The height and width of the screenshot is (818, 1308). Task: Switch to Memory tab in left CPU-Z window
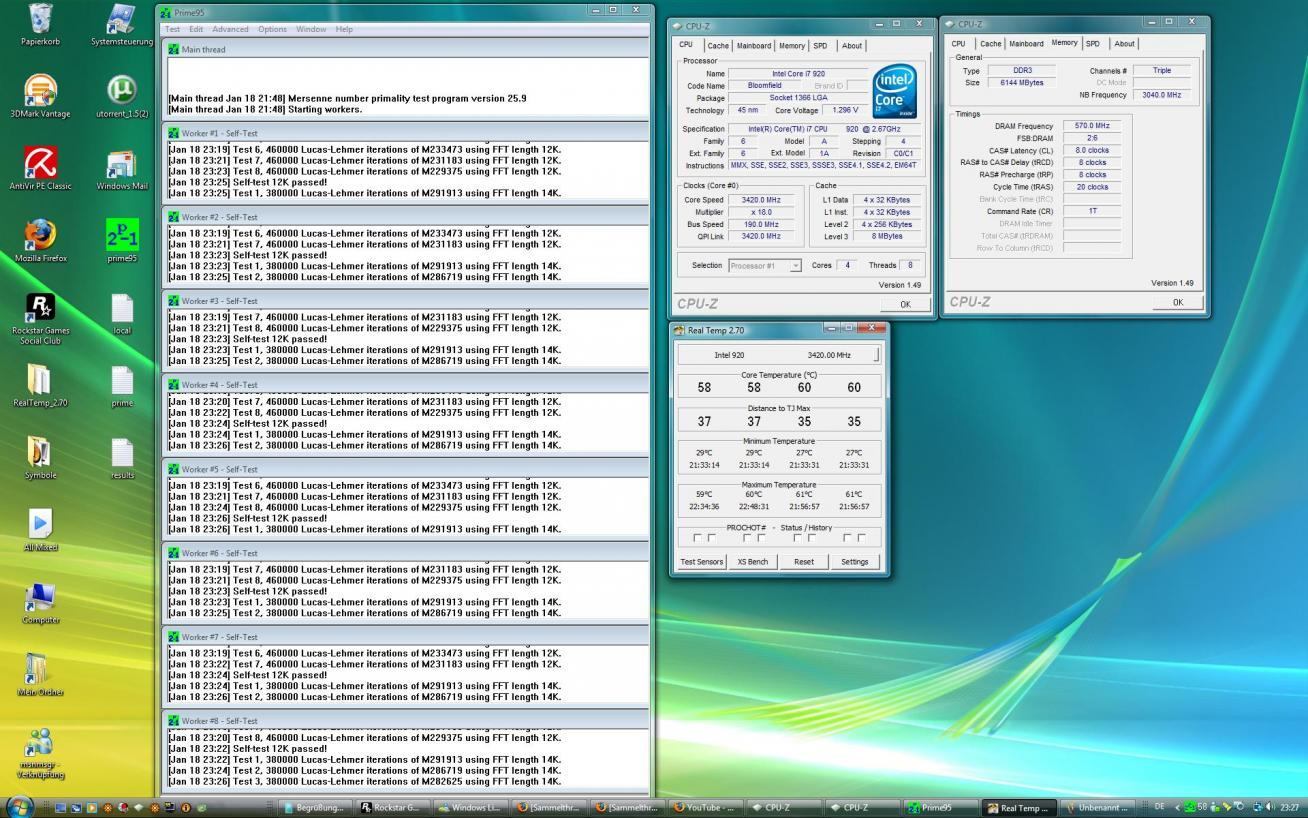pos(792,46)
